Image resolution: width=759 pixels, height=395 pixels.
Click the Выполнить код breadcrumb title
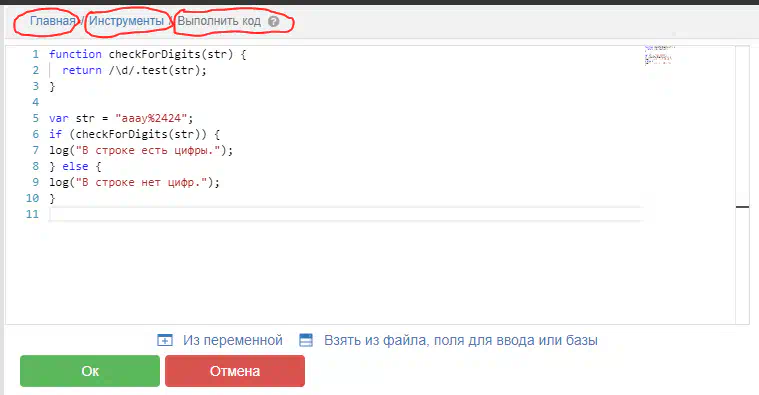tap(219, 21)
